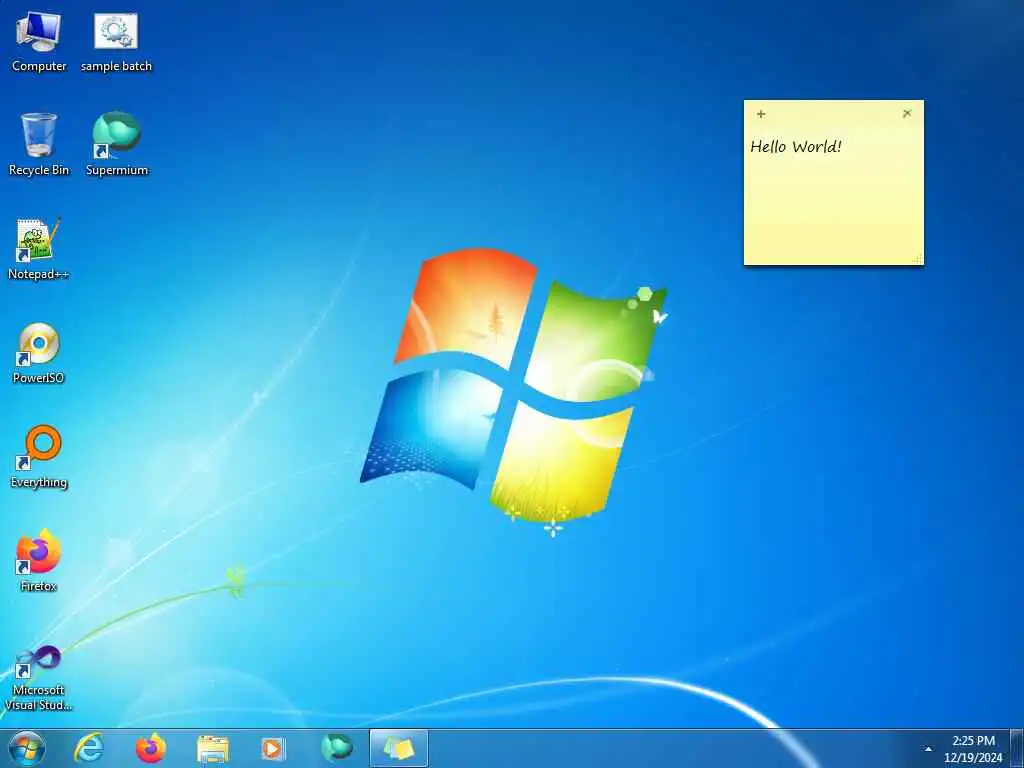Open the Windows Start menu orb

pos(27,748)
